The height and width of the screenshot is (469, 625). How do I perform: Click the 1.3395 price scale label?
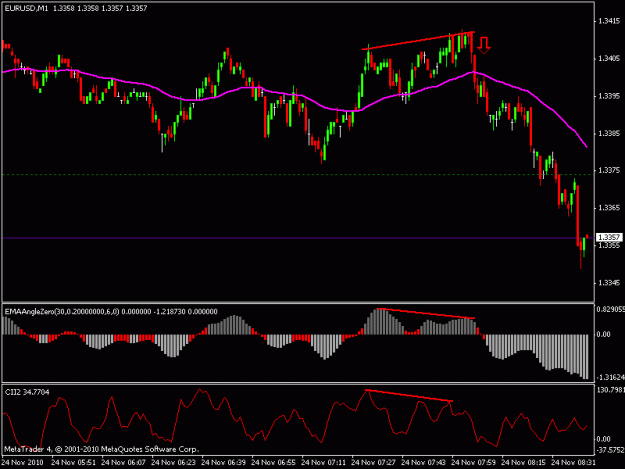tap(609, 96)
